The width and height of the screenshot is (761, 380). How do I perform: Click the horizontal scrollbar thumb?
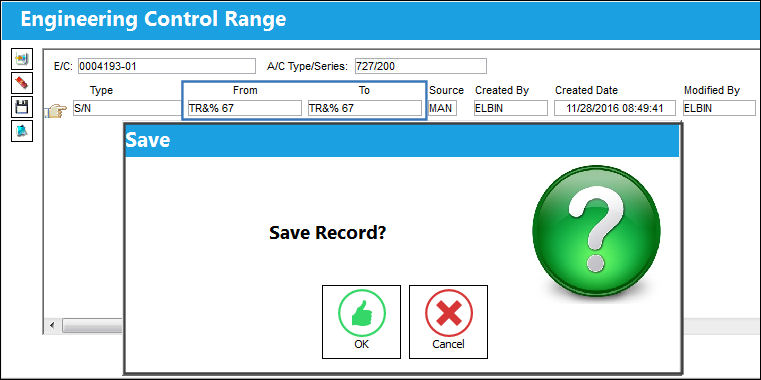[x=92, y=325]
